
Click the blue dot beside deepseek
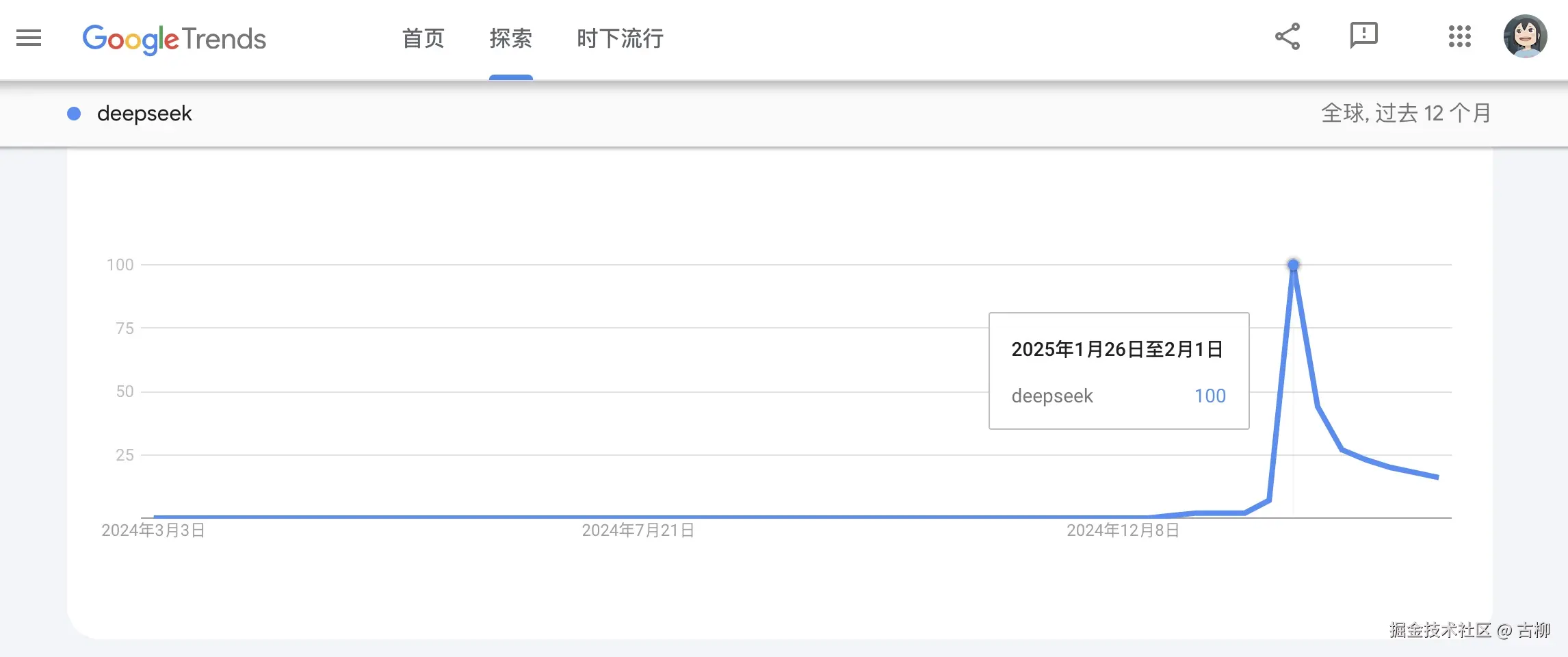click(74, 114)
